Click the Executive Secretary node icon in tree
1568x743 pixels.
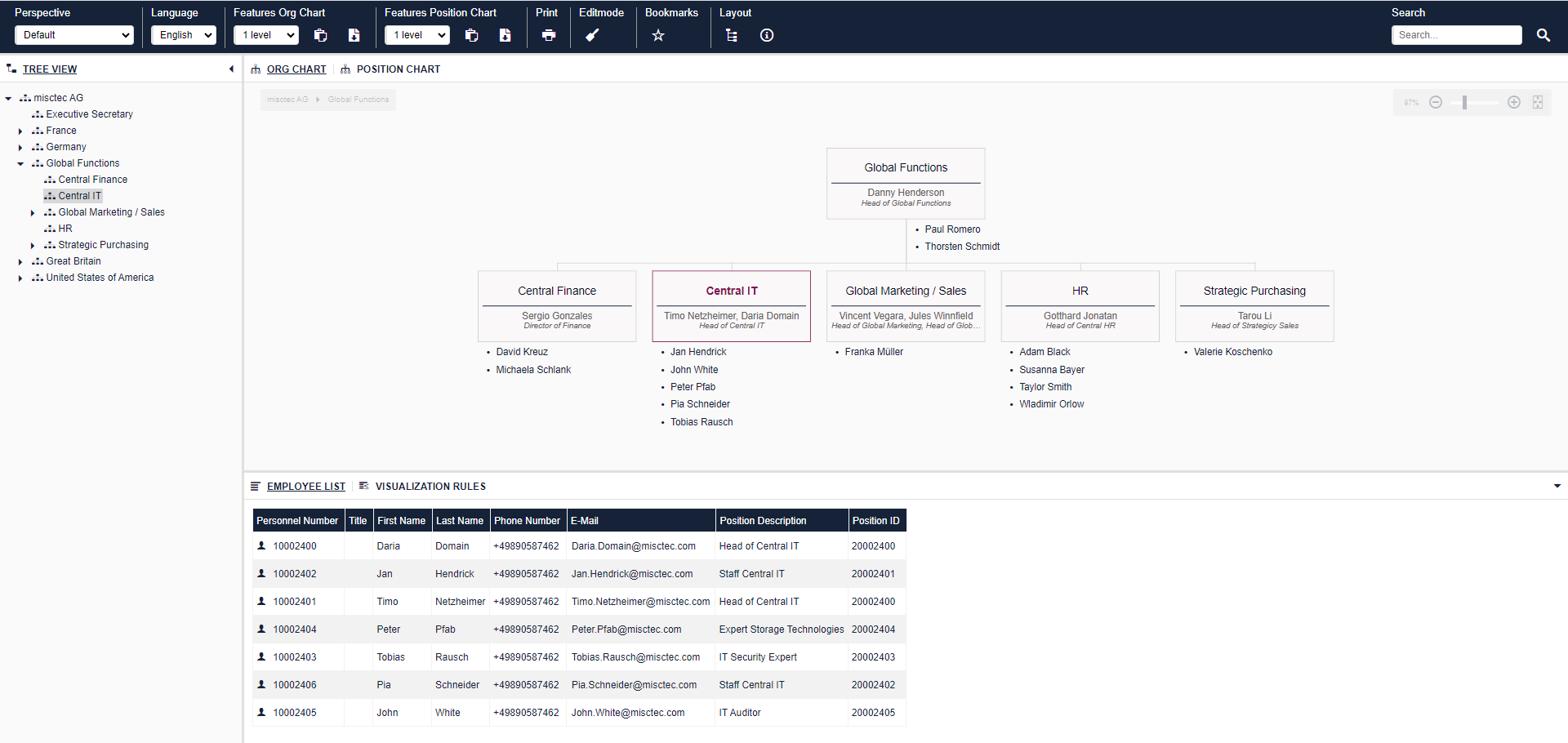coord(38,114)
